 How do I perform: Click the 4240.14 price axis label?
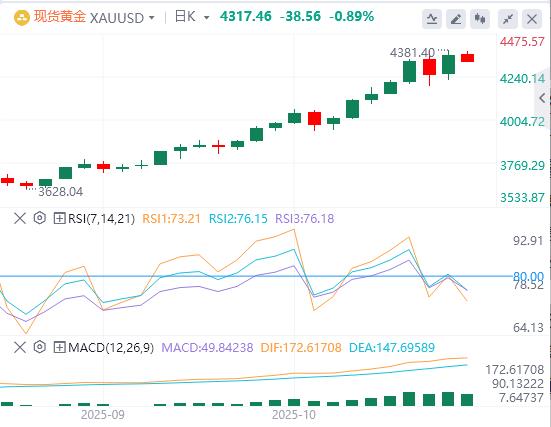pos(522,79)
